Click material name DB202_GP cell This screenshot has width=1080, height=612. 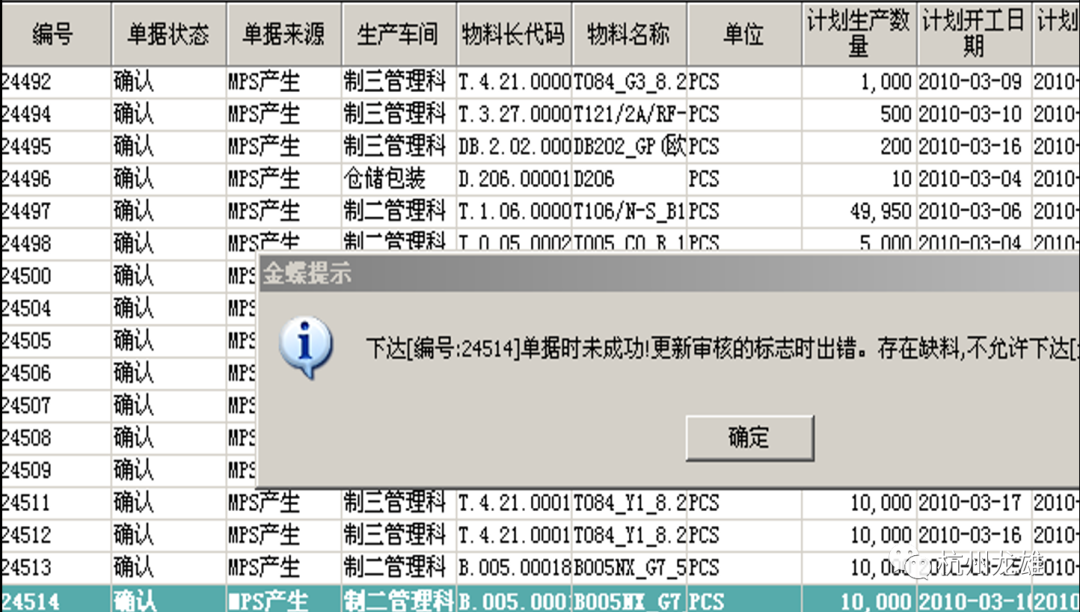[x=629, y=147]
